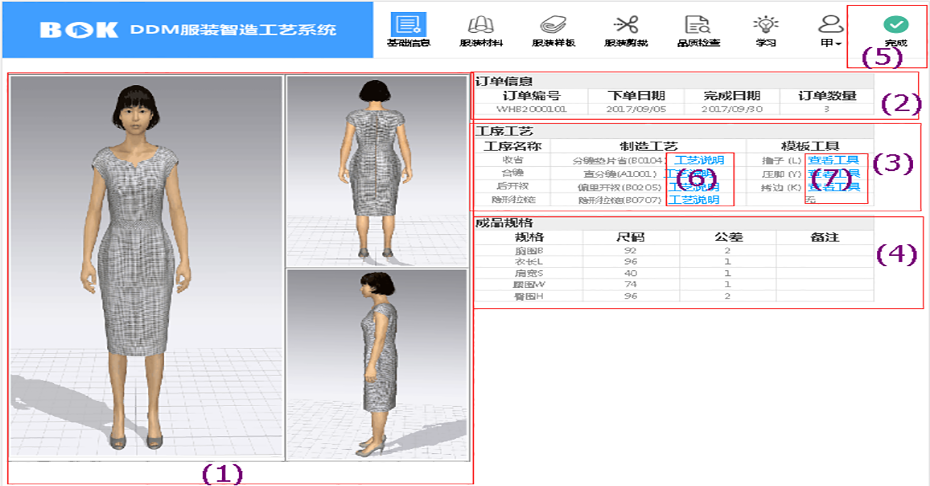Select the side view dress model
This screenshot has width=930, height=486.
(x=377, y=365)
